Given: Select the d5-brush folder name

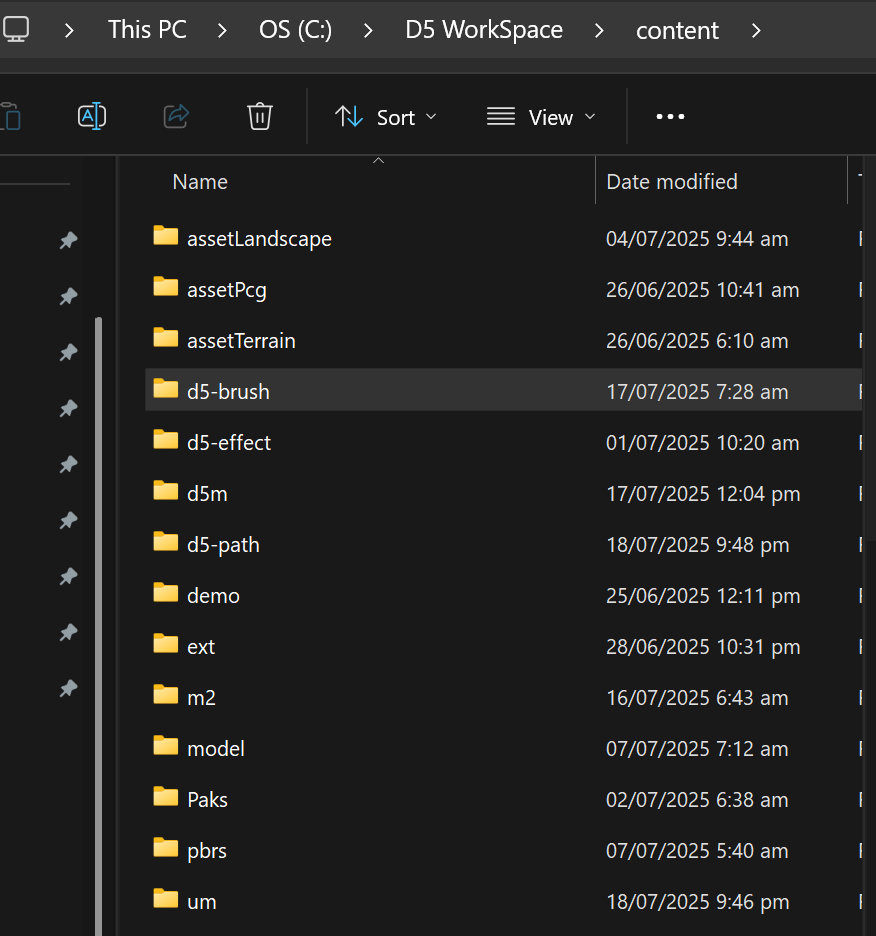Looking at the screenshot, I should pos(228,392).
